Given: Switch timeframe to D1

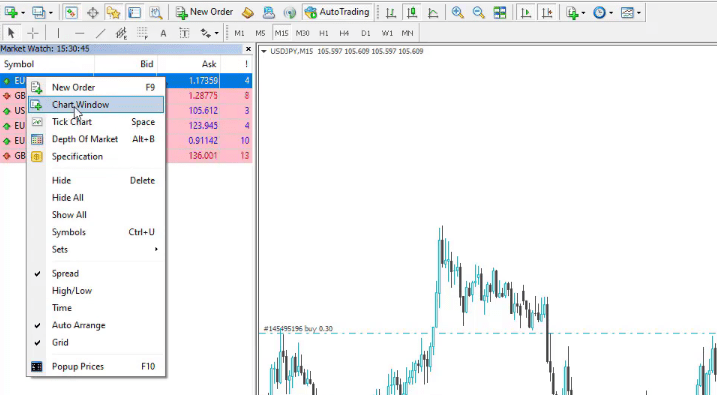Looking at the screenshot, I should point(365,33).
